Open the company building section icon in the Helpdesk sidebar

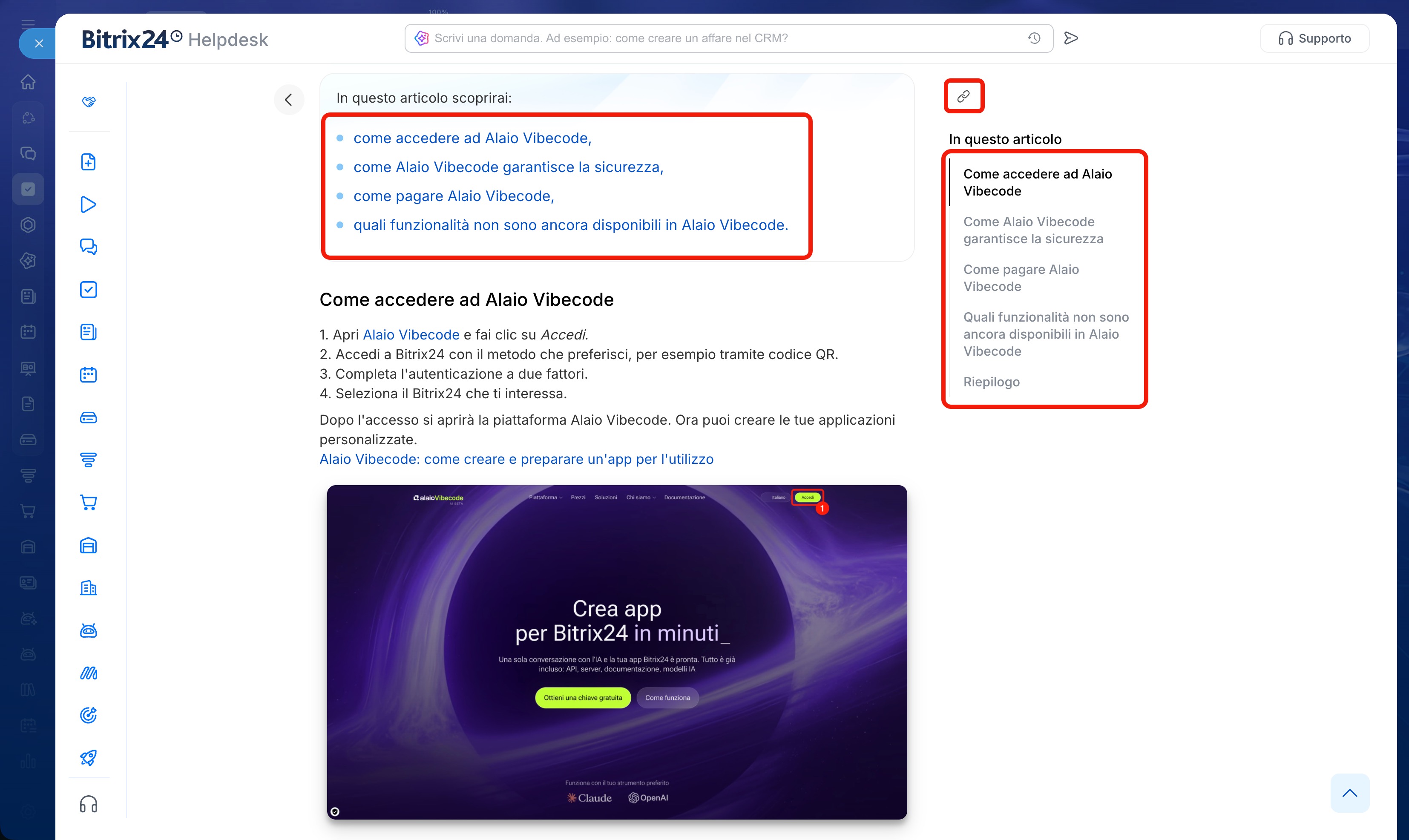click(x=89, y=588)
